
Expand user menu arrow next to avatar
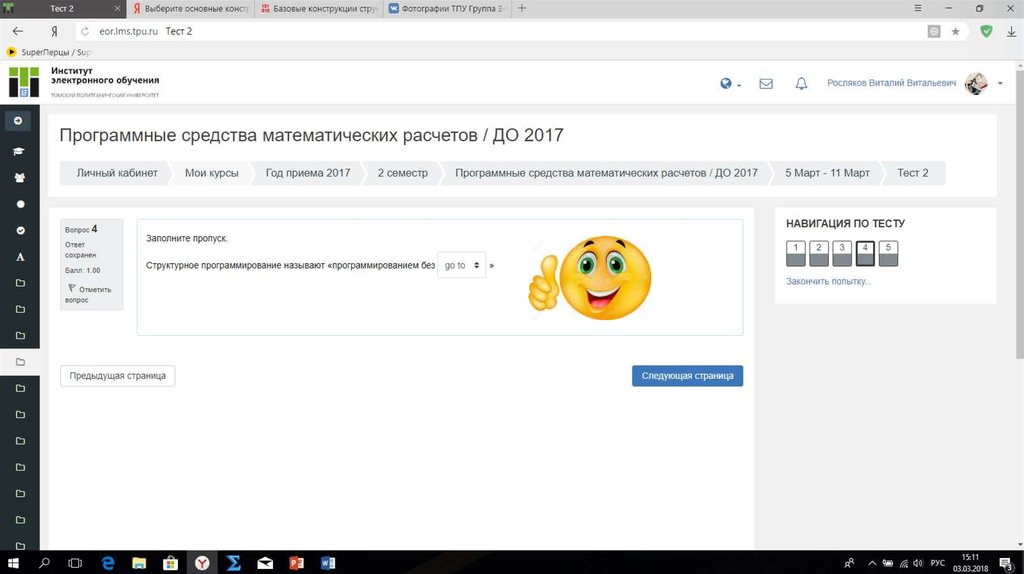click(1000, 84)
